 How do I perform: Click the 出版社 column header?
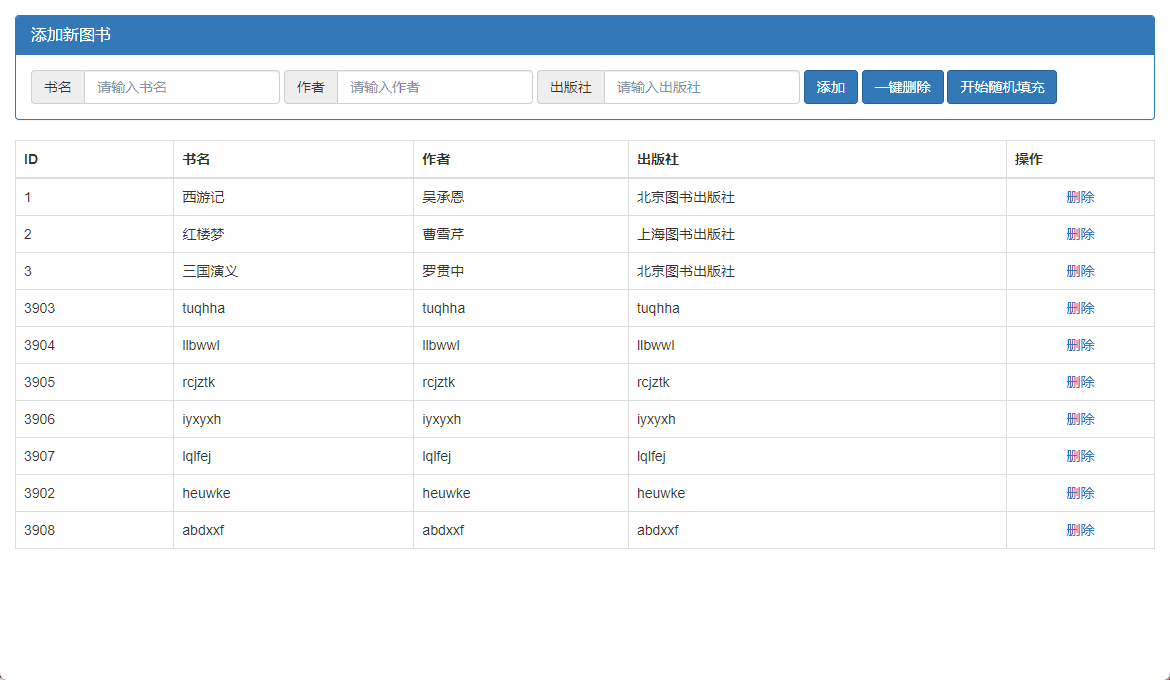(655, 158)
